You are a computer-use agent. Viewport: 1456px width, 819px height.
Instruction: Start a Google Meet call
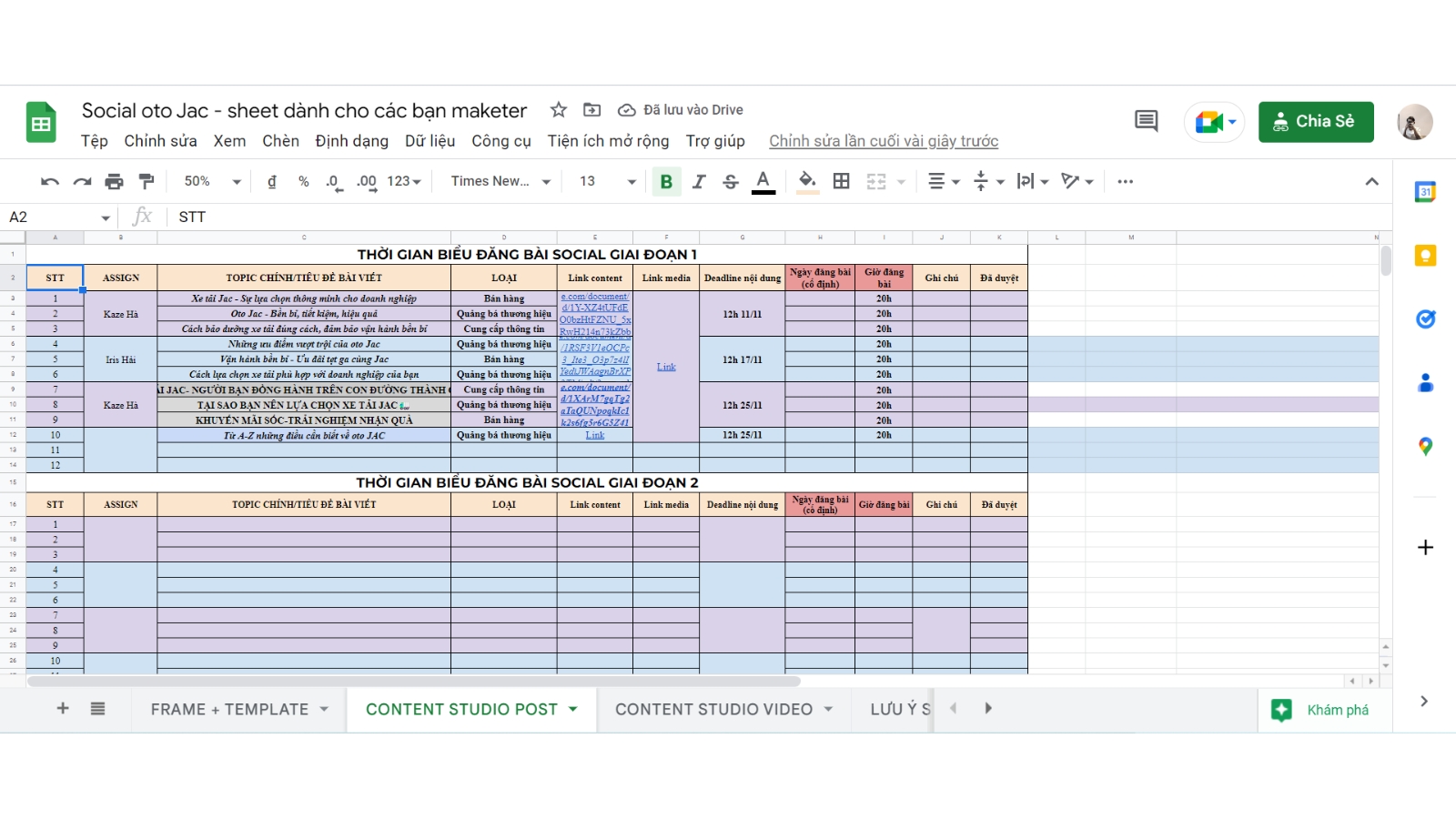click(1215, 122)
